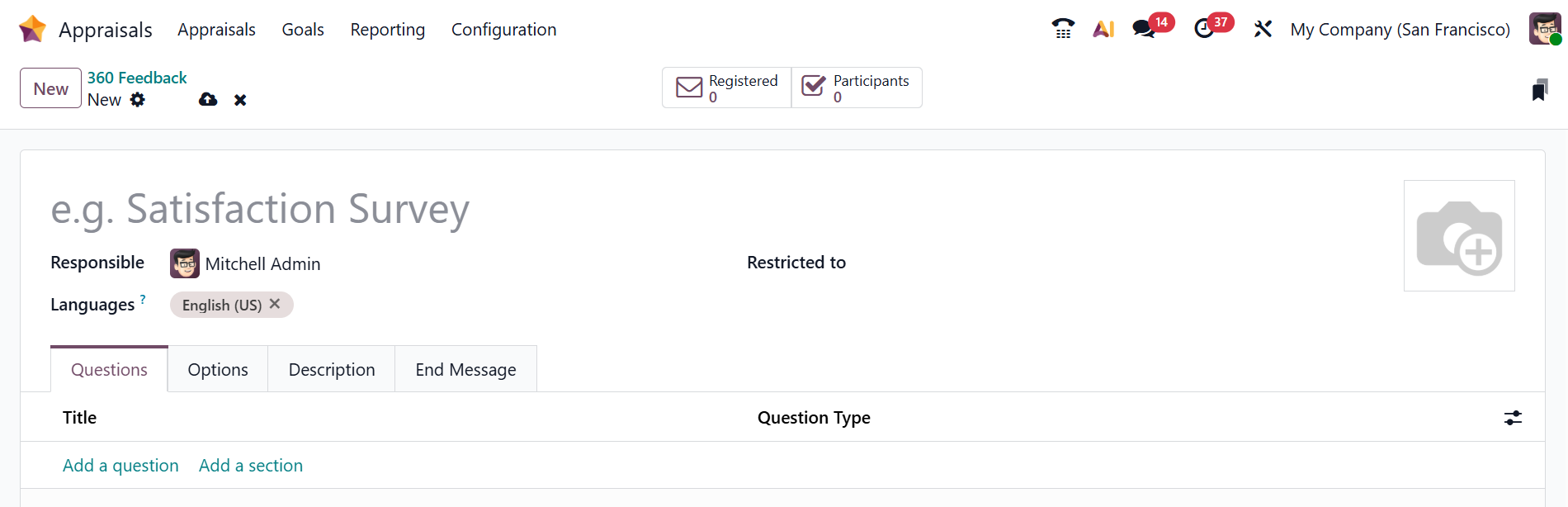1568x507 pixels.
Task: Switch to the Options tab
Action: 218,370
